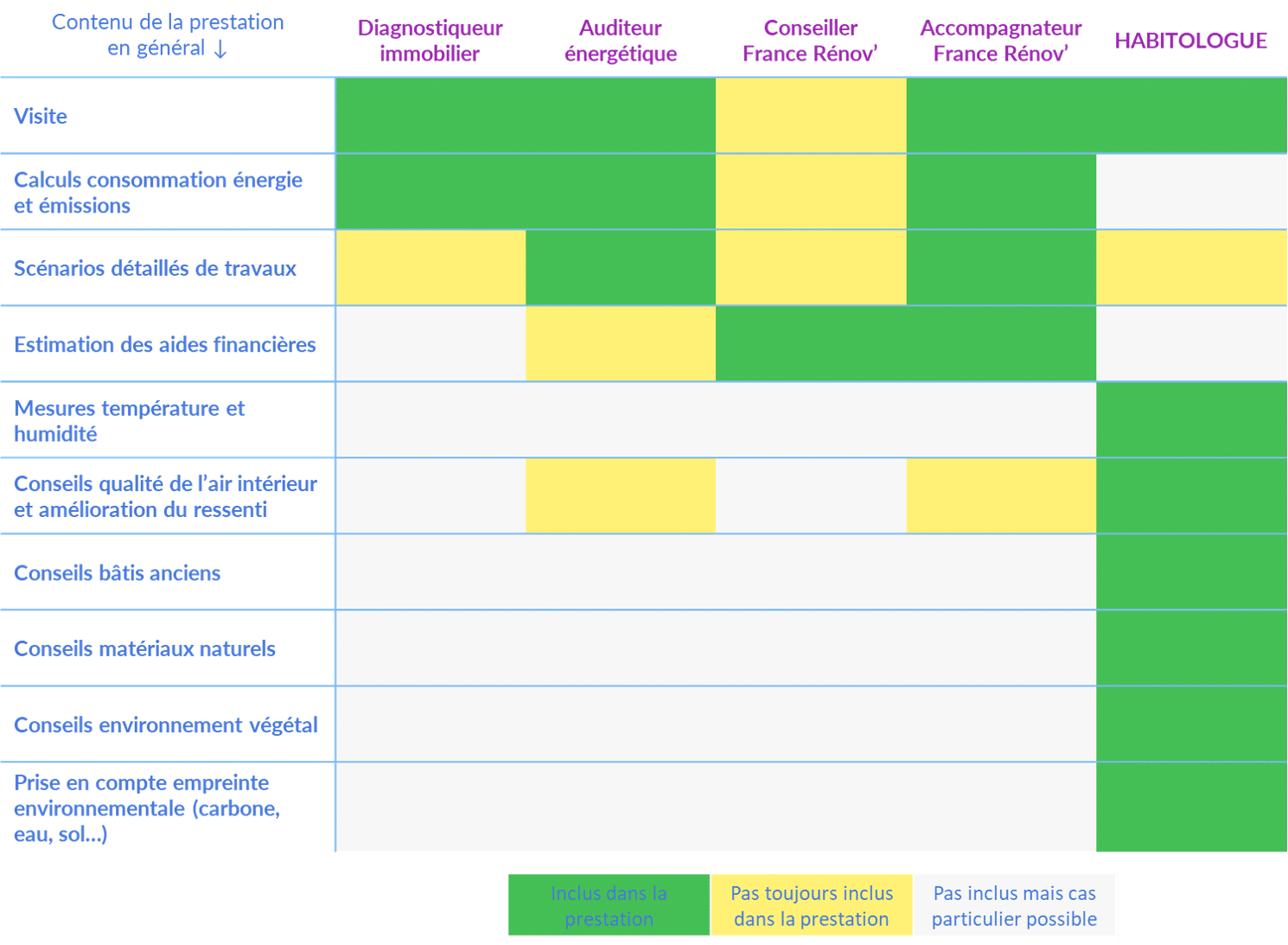The width and height of the screenshot is (1288, 945).
Task: Click grey Estimation des aides cell under HABITOLOGUE
Action: [x=1192, y=344]
